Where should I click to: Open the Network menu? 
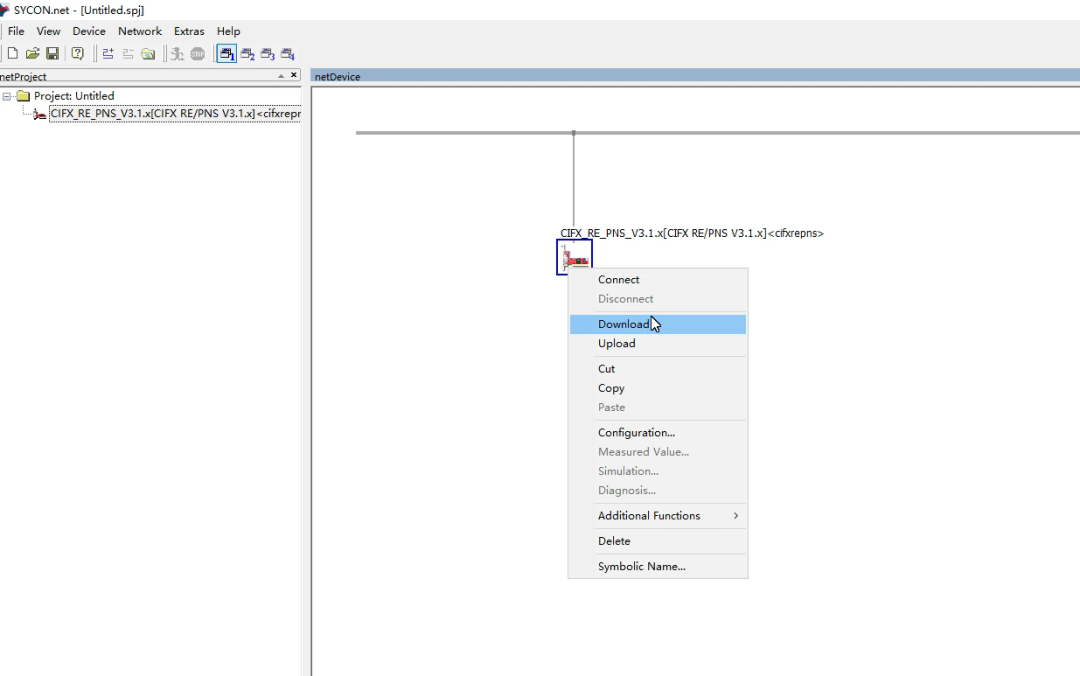pos(139,31)
